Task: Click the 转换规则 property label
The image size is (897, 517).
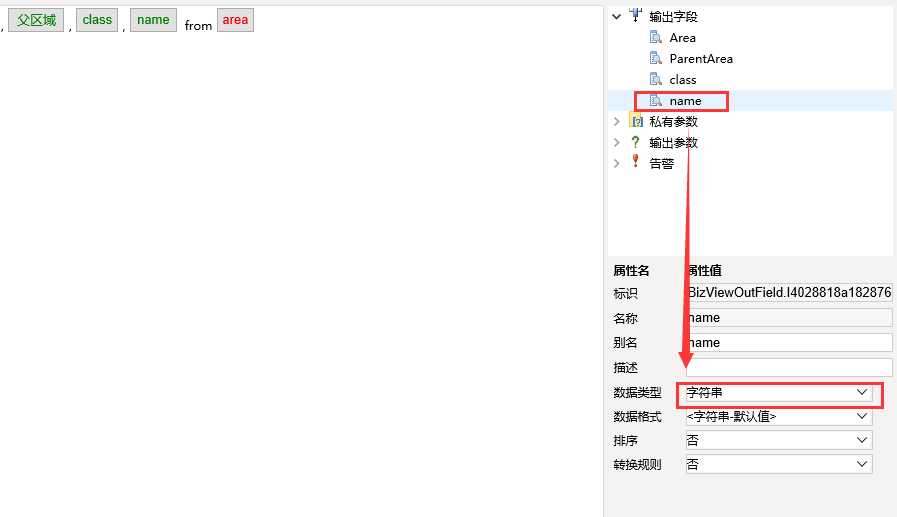Action: [637, 465]
